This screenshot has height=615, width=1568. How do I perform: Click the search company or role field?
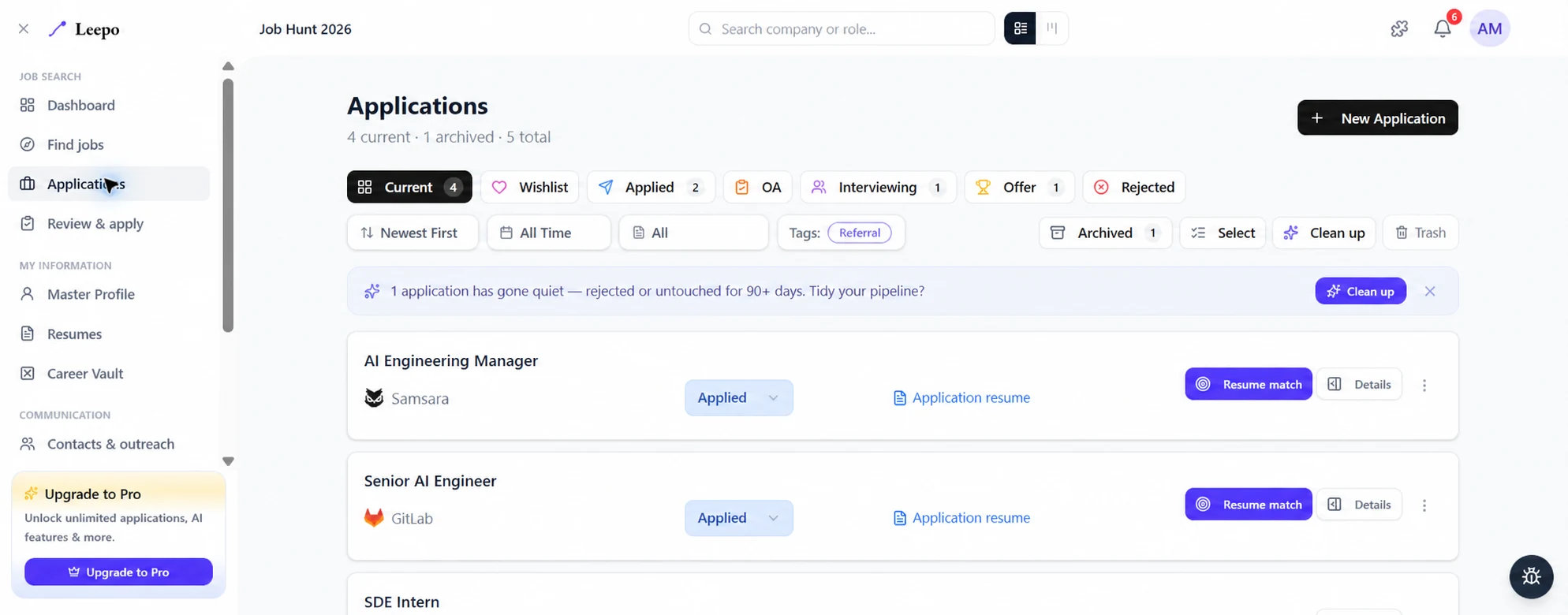[842, 28]
